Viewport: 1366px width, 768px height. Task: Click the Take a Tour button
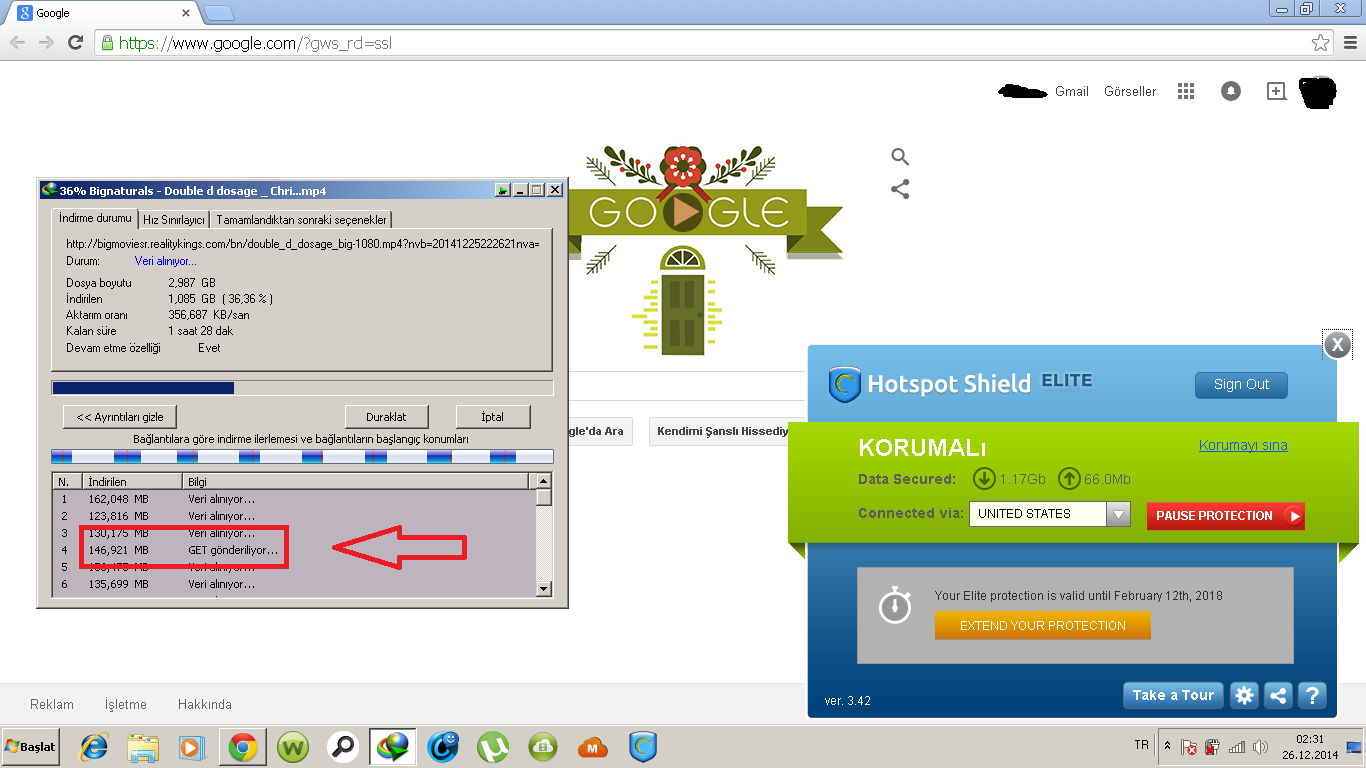tap(1173, 696)
